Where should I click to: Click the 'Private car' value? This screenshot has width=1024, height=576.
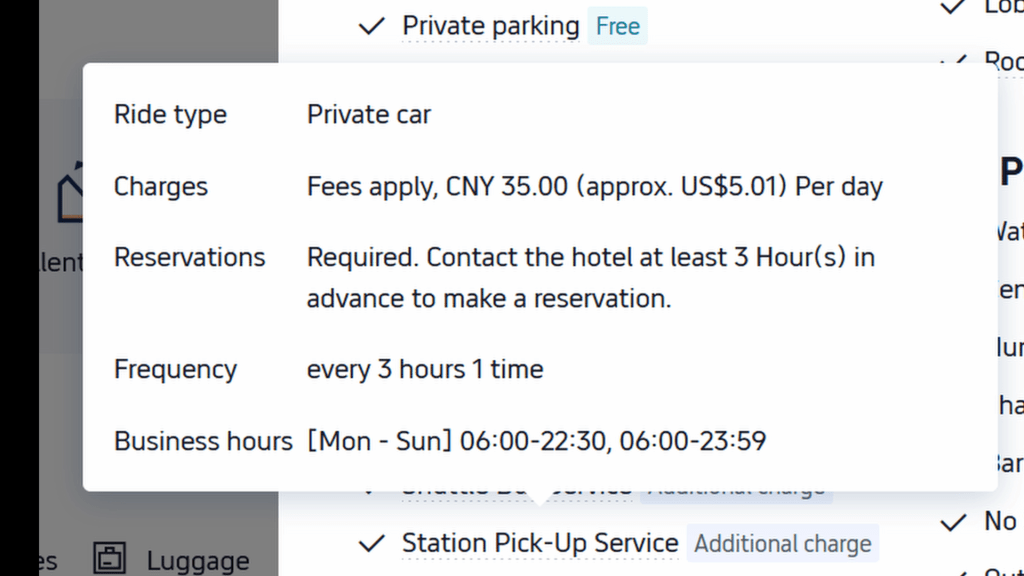point(368,115)
